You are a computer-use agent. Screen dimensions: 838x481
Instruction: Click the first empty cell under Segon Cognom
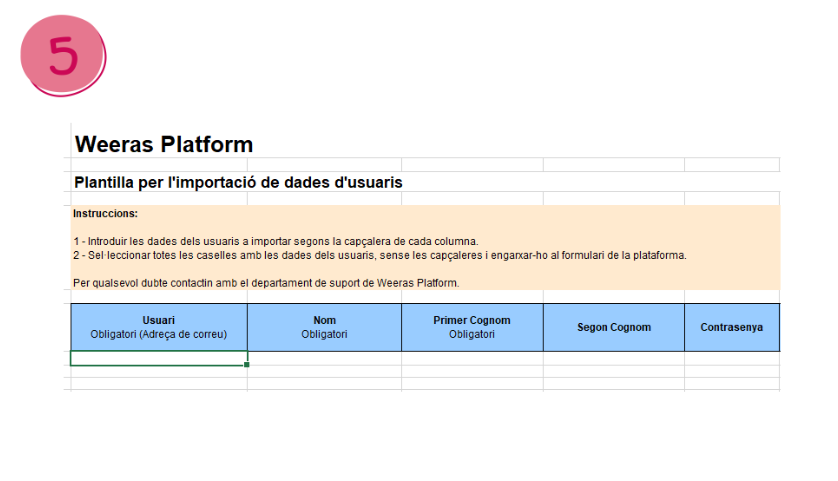pos(614,358)
